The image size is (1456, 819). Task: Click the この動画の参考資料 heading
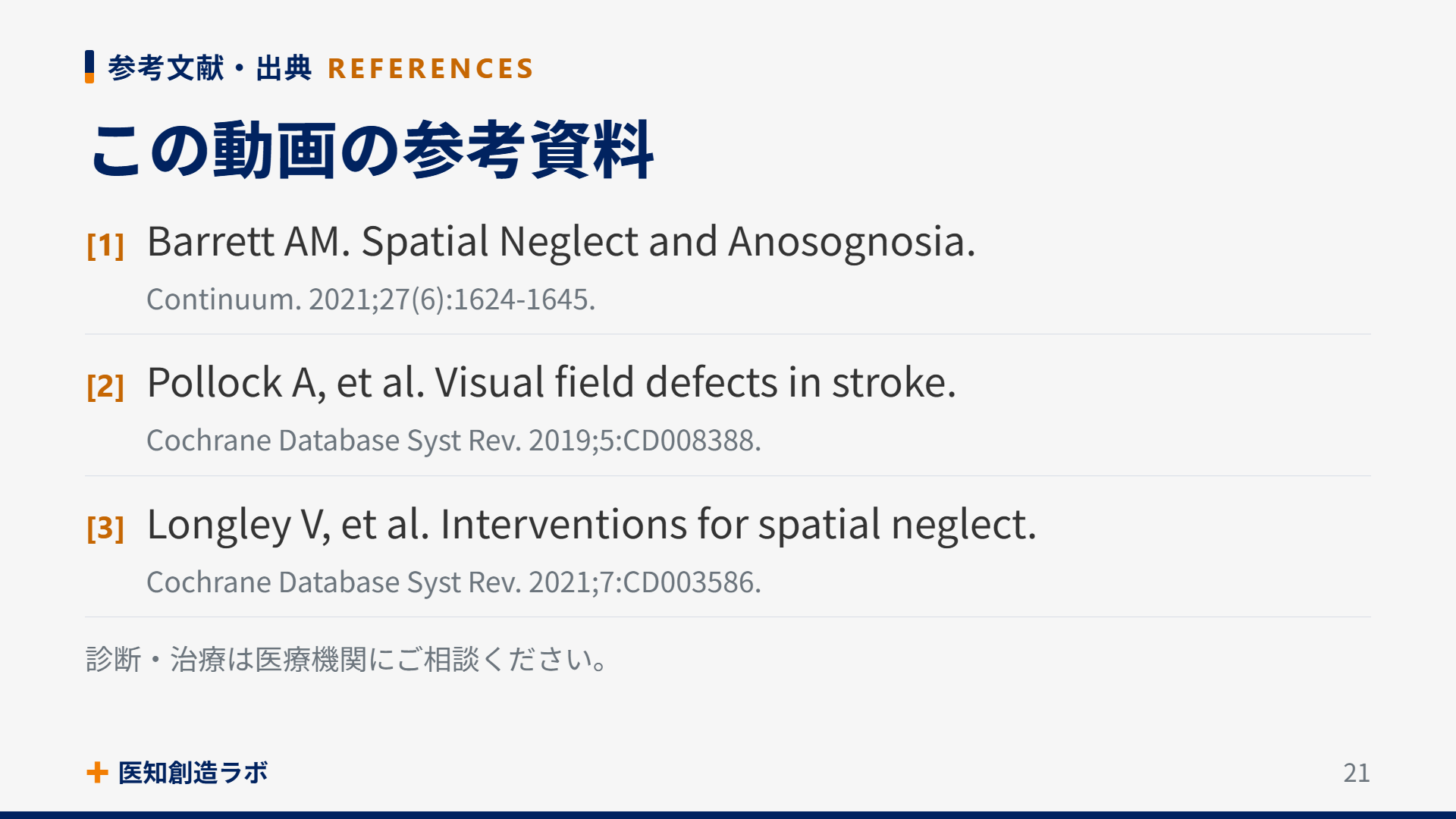pos(372,150)
